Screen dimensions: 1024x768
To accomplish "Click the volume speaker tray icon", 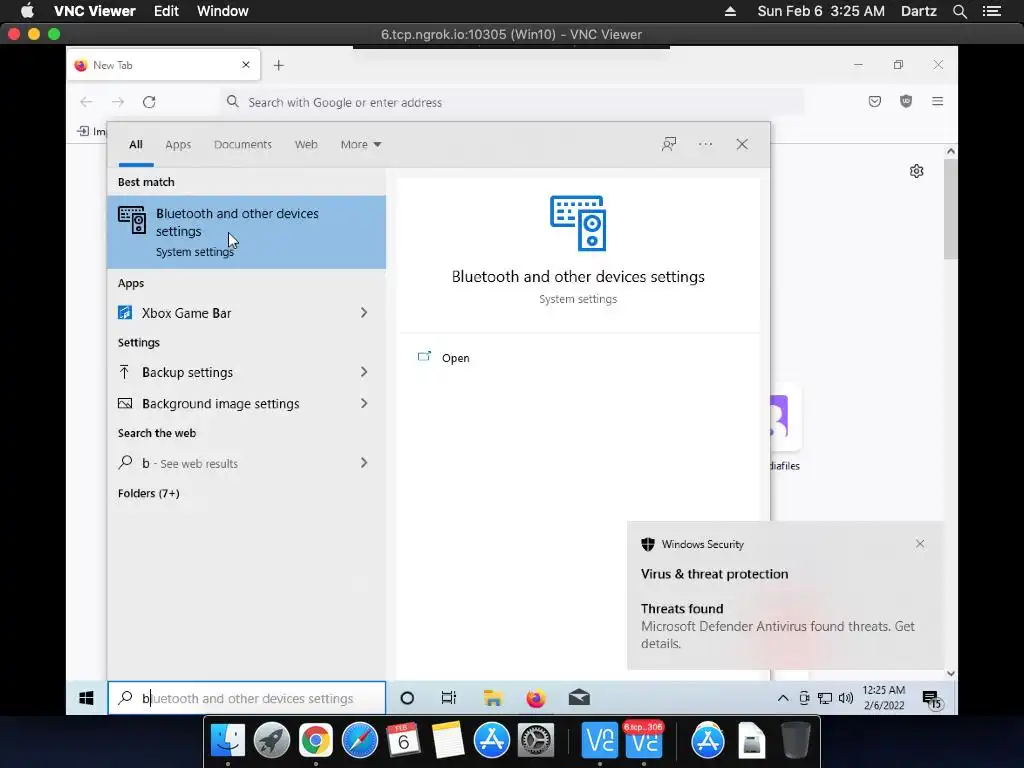I will pyautogui.click(x=846, y=698).
